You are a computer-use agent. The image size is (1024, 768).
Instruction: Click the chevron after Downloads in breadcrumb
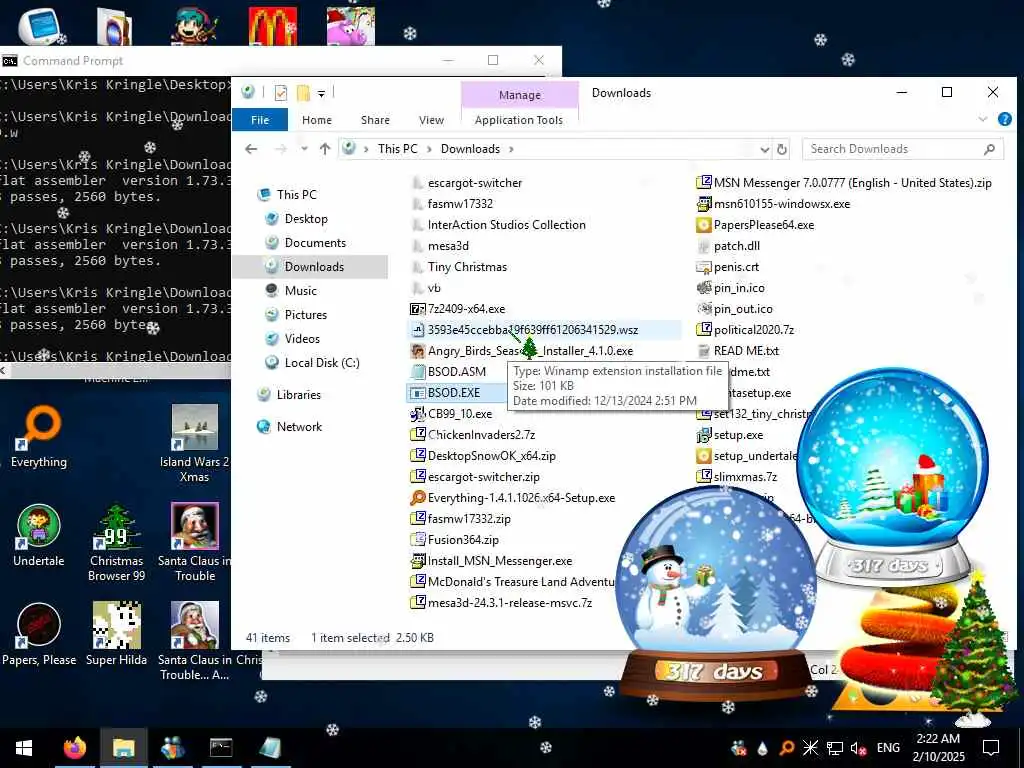[511, 149]
